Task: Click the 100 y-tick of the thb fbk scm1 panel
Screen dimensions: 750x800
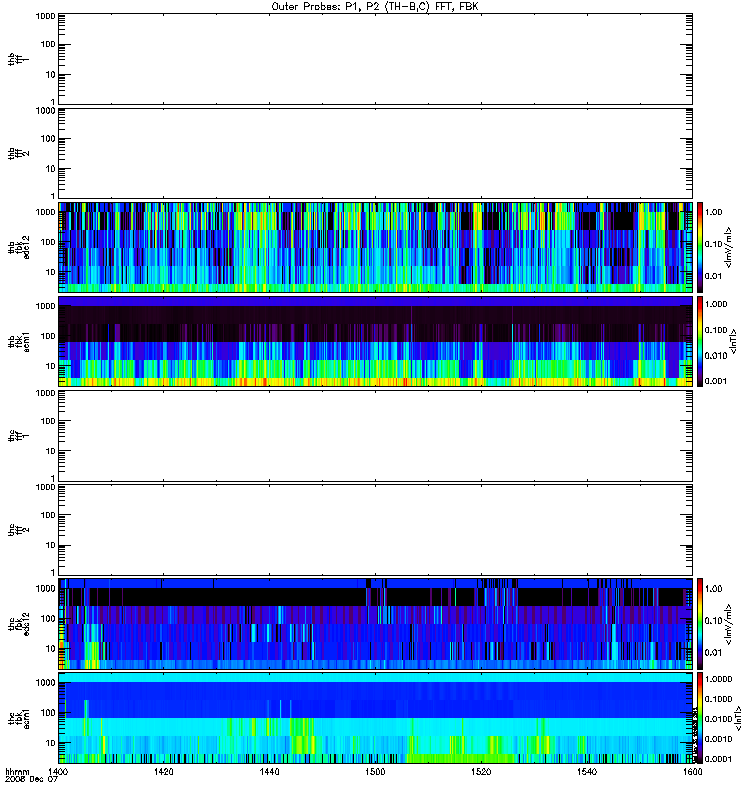Action: tap(48, 336)
